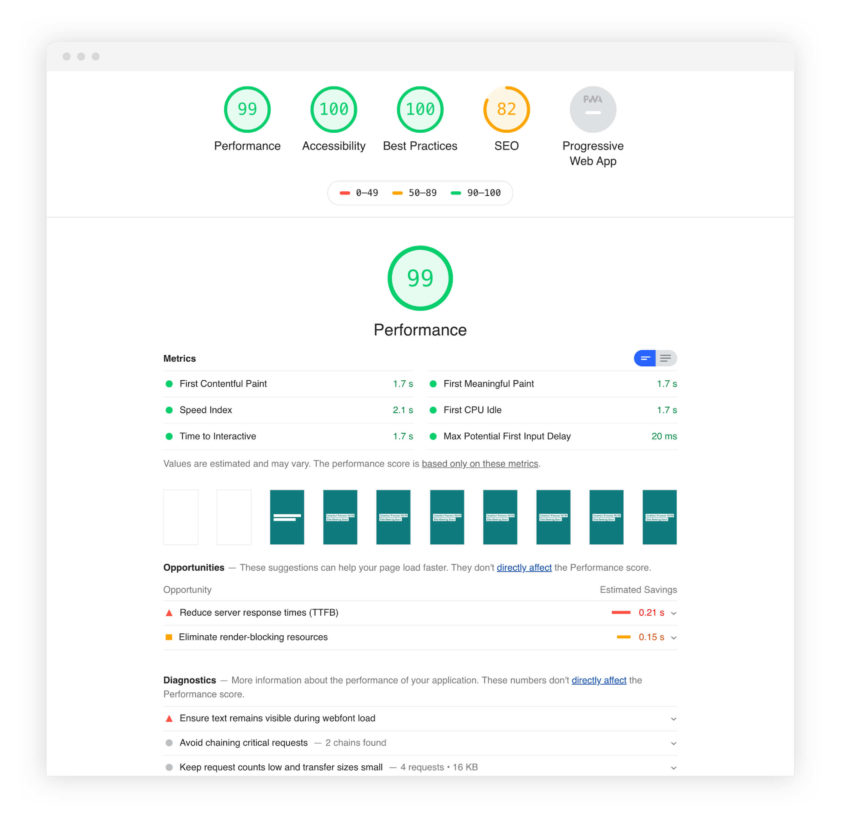Expand Keep request counts low chevron
This screenshot has height=825, width=844.
(x=673, y=768)
